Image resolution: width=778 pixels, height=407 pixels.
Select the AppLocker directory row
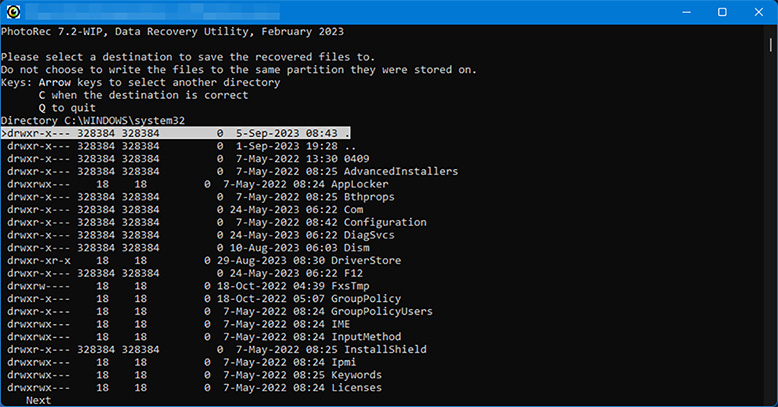(198, 184)
